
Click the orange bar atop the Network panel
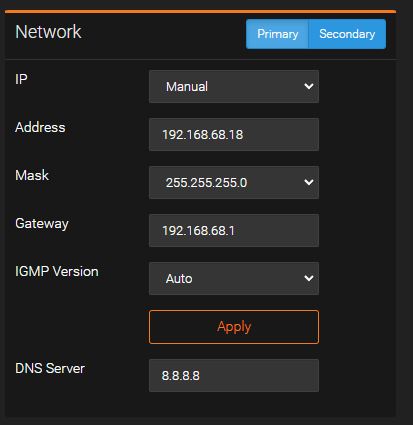tap(200, 12)
